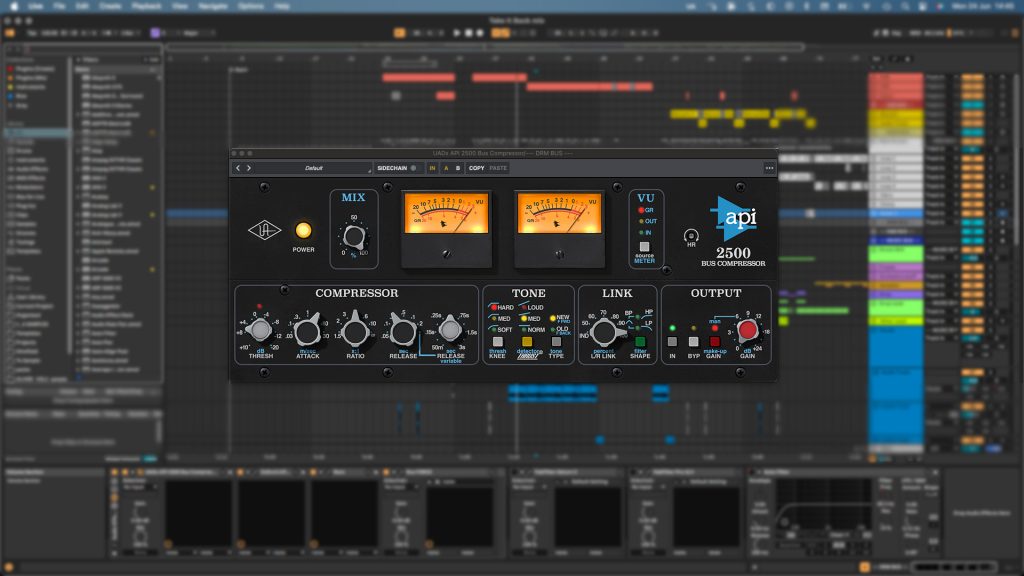Click the HR headroom screw icon
This screenshot has width=1024, height=576.
[x=689, y=237]
